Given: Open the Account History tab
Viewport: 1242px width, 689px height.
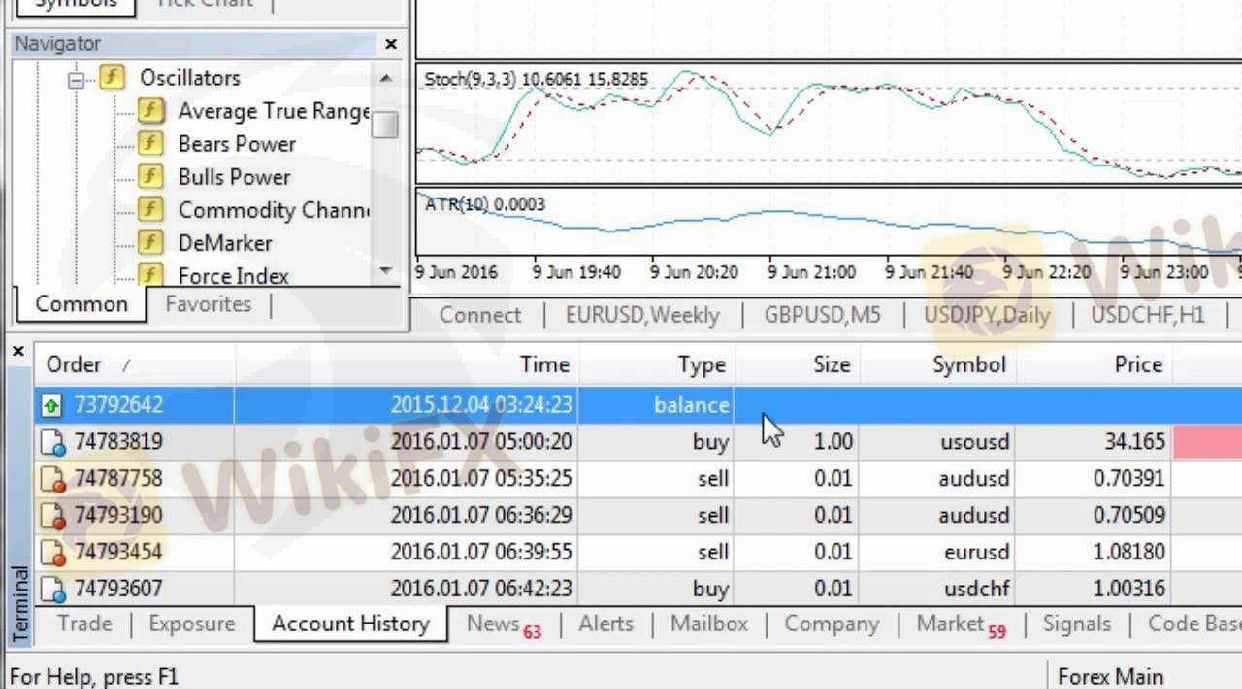Looking at the screenshot, I should pos(350,624).
